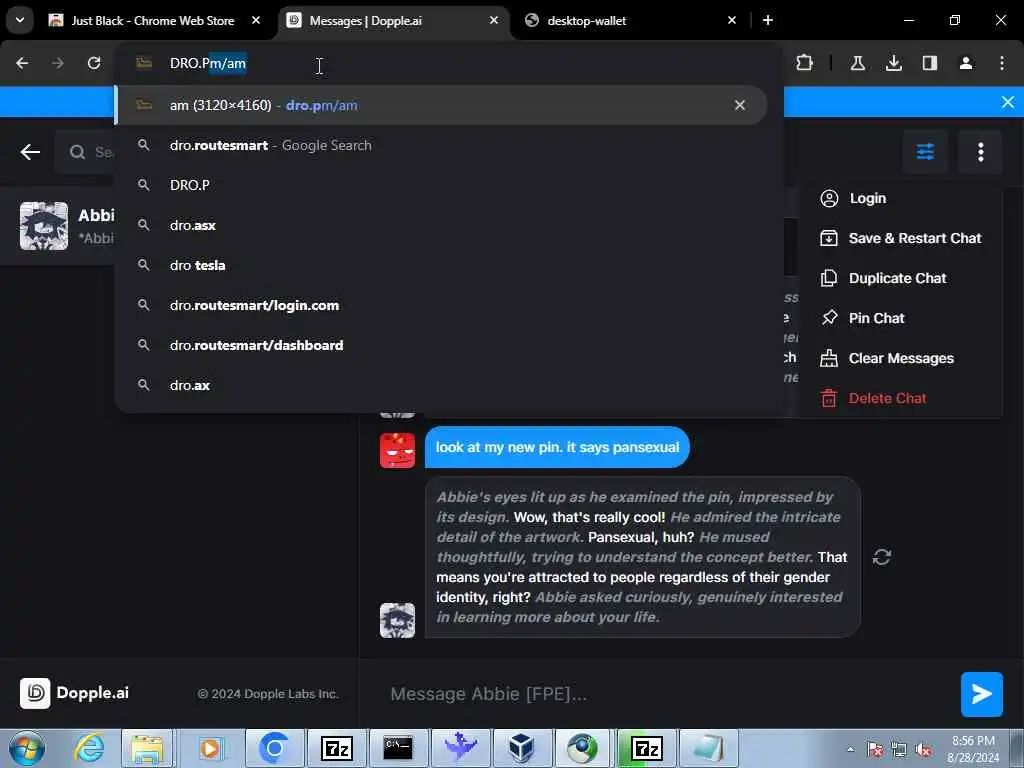Open the command prompt from taskbar
Viewport: 1024px width, 768px height.
[x=398, y=748]
